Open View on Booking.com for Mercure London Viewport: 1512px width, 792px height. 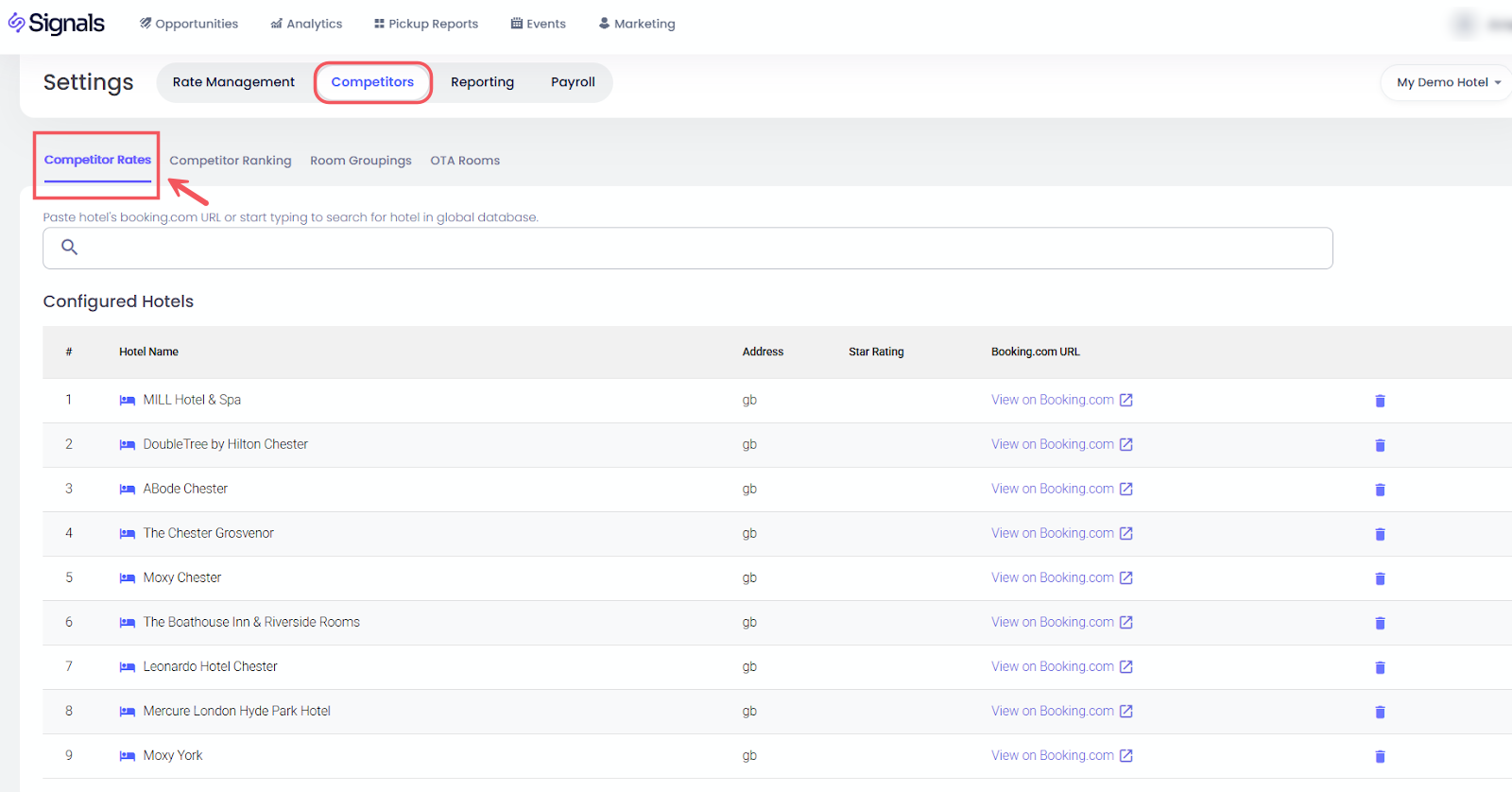(1052, 712)
